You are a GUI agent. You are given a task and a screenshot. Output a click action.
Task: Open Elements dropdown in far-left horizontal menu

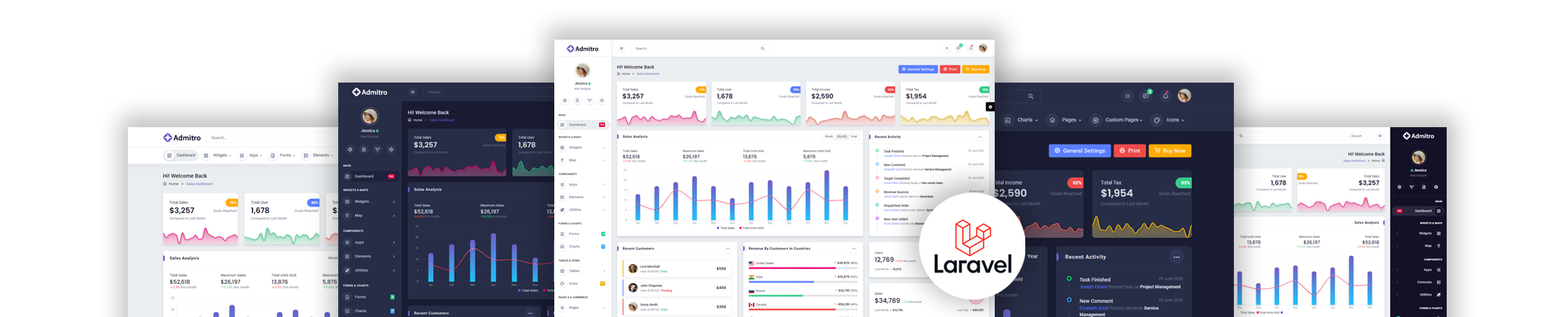coord(318,155)
